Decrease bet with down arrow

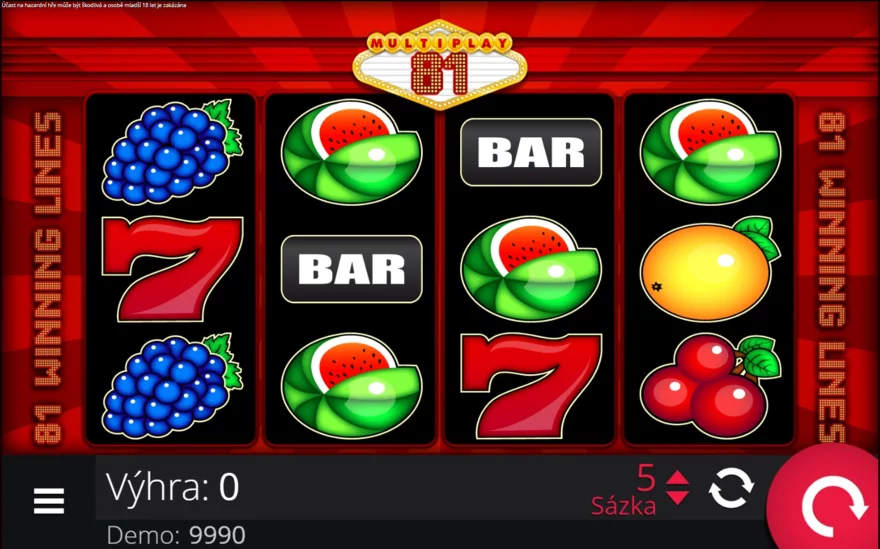pos(677,497)
